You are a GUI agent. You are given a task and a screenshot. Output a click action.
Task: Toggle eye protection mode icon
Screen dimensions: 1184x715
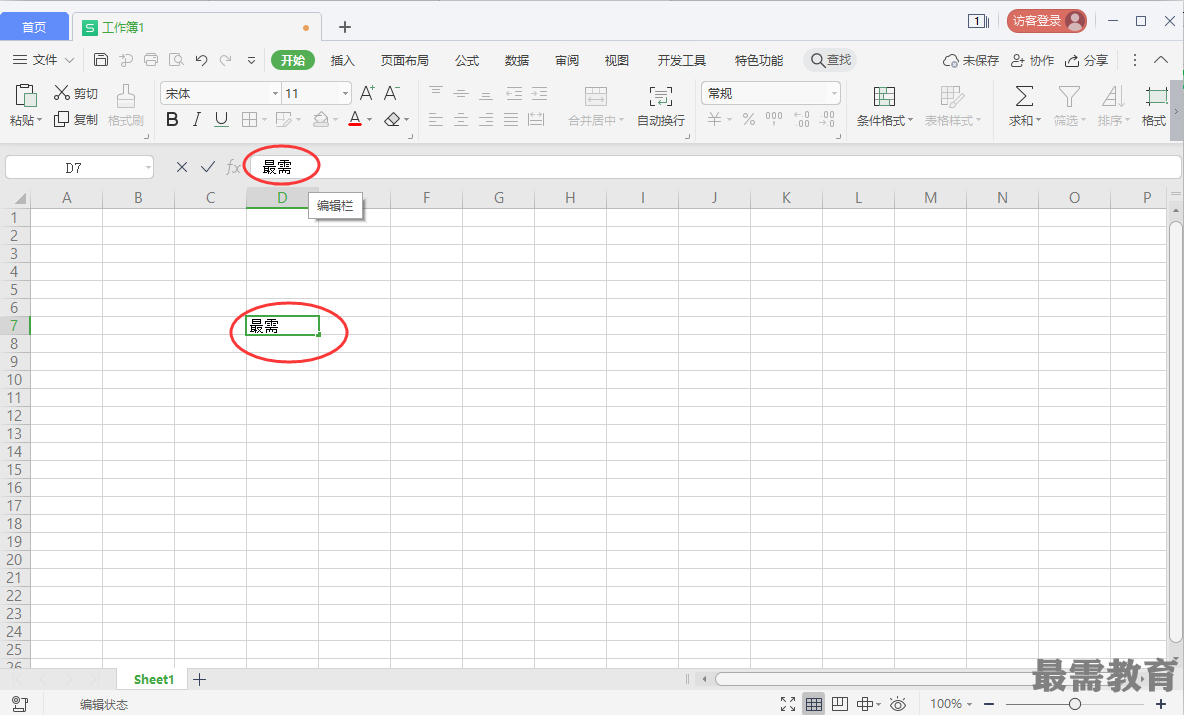(x=898, y=704)
